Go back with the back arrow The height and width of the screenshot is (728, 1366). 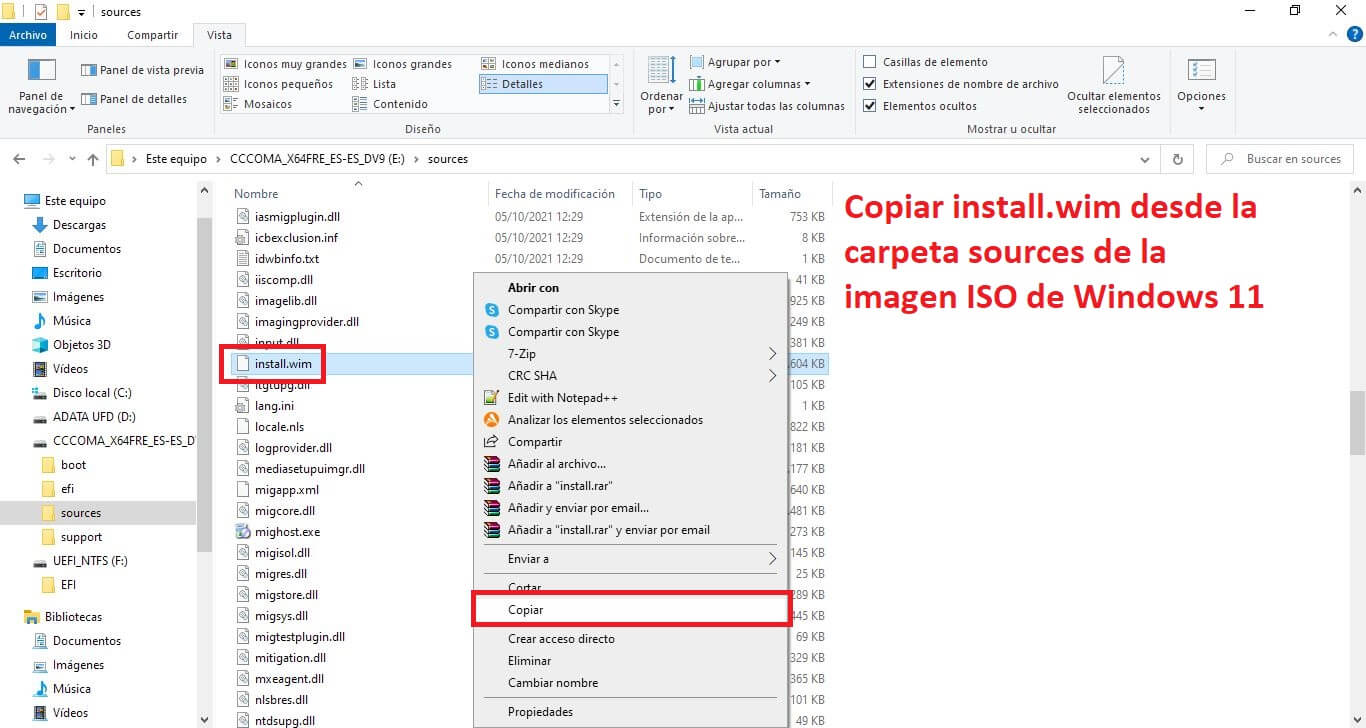(x=20, y=159)
